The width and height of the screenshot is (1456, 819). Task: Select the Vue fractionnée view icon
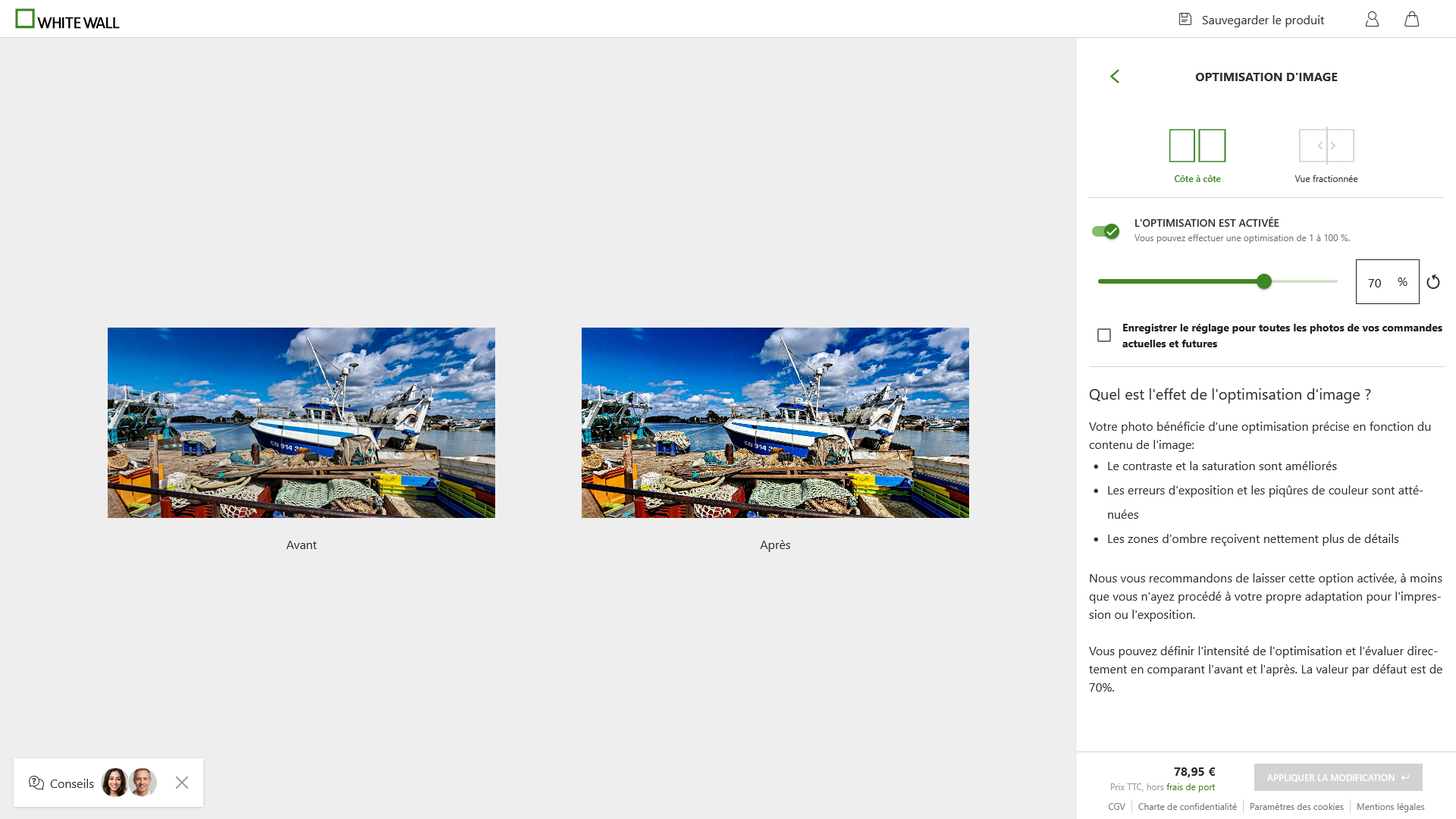click(1326, 146)
